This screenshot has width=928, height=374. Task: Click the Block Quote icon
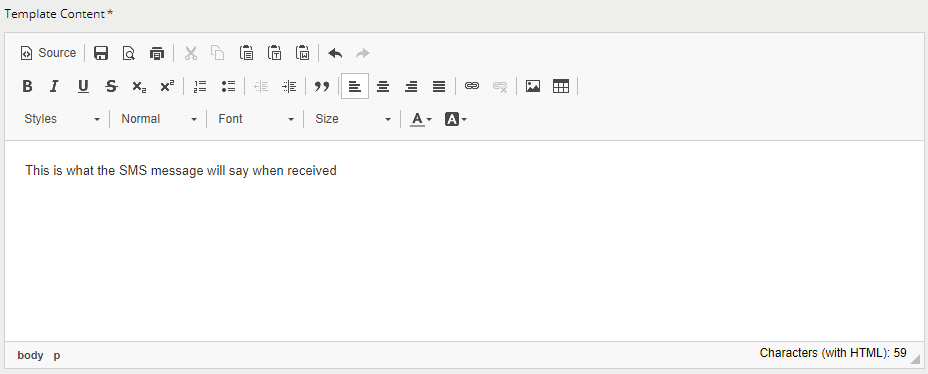(x=322, y=86)
